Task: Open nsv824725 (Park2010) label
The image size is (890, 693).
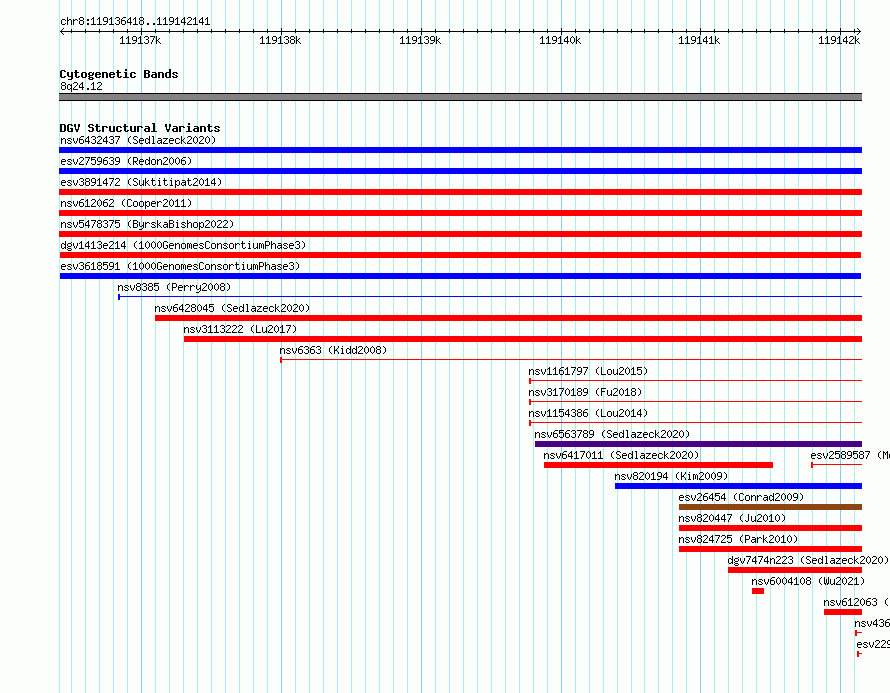Action: [x=738, y=539]
